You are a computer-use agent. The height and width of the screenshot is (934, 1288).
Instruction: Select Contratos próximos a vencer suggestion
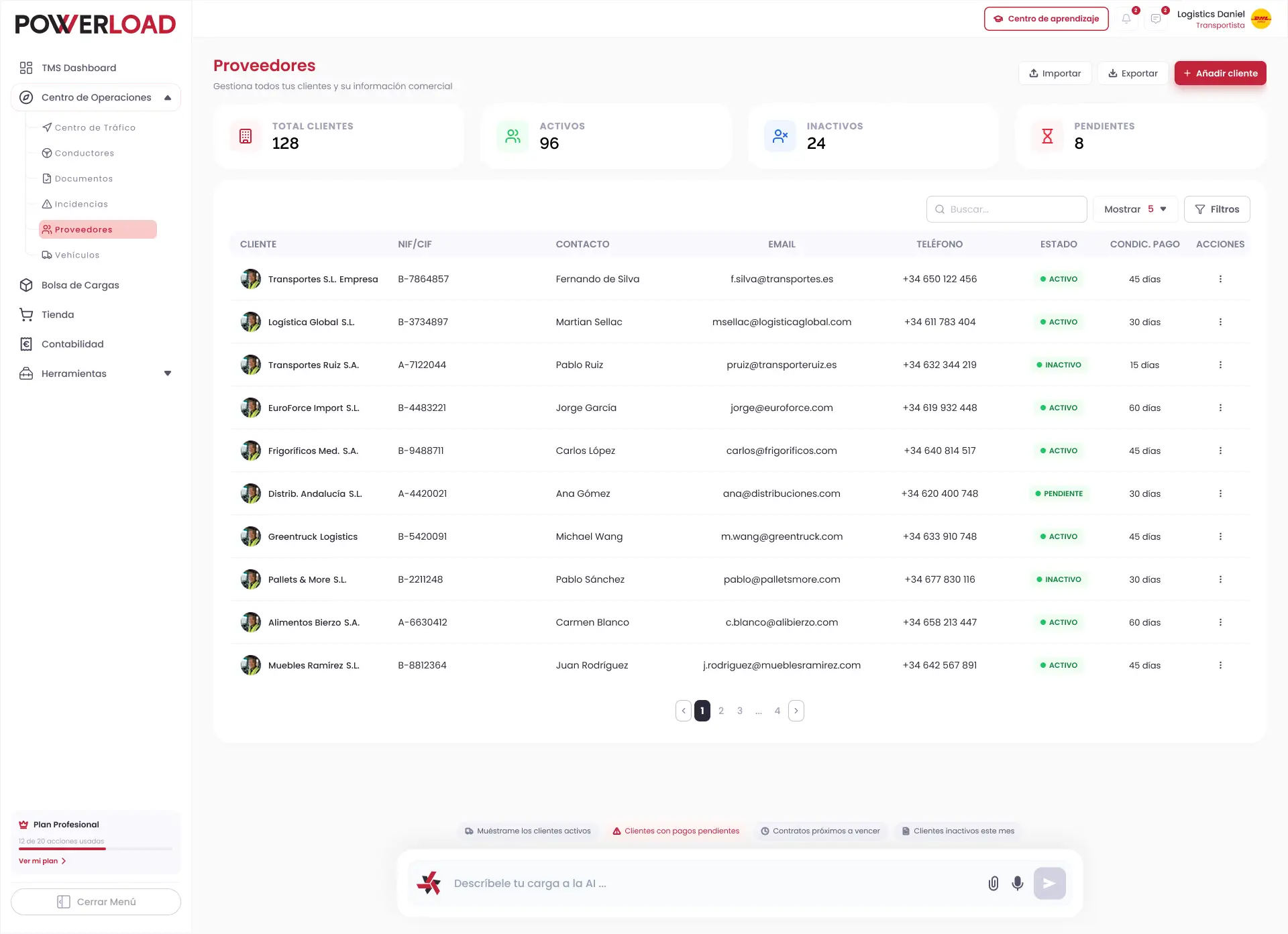[x=820, y=831]
